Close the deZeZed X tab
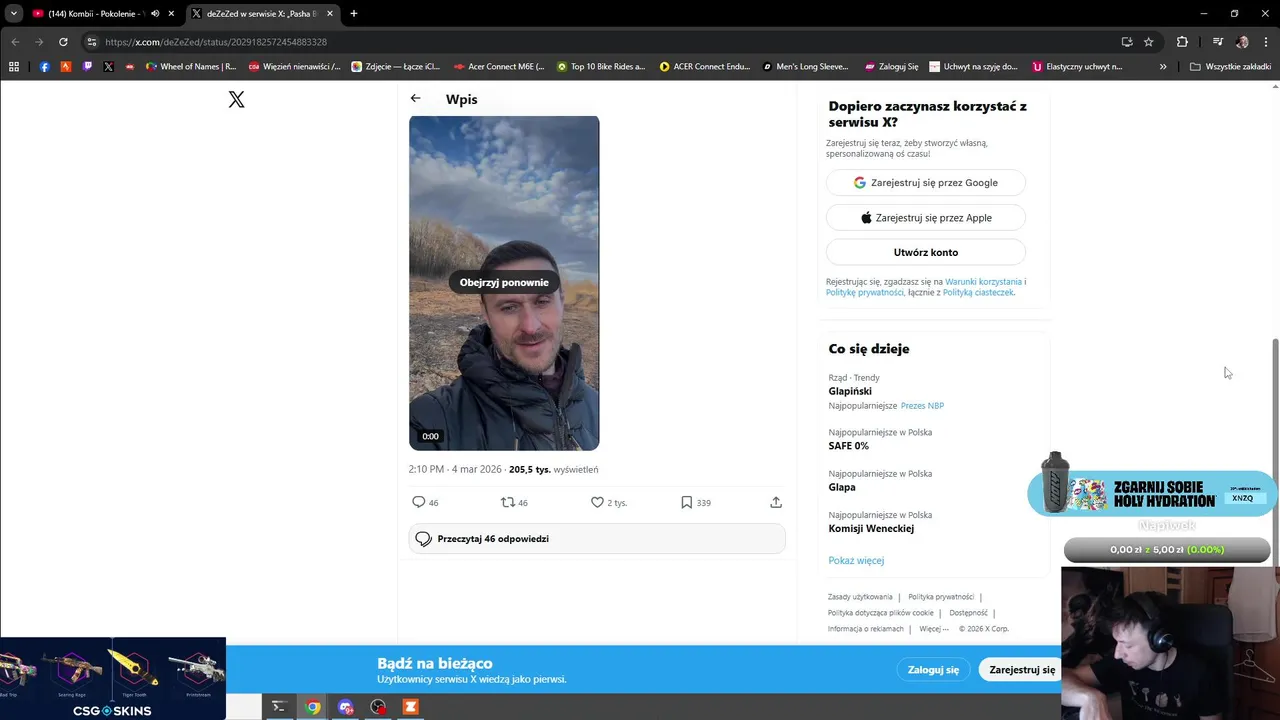Image resolution: width=1280 pixels, height=720 pixels. (x=330, y=14)
